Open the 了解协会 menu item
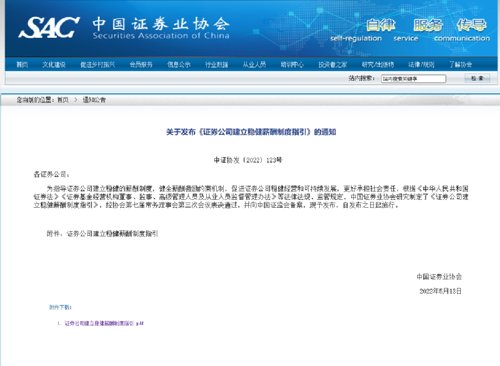 (460, 65)
